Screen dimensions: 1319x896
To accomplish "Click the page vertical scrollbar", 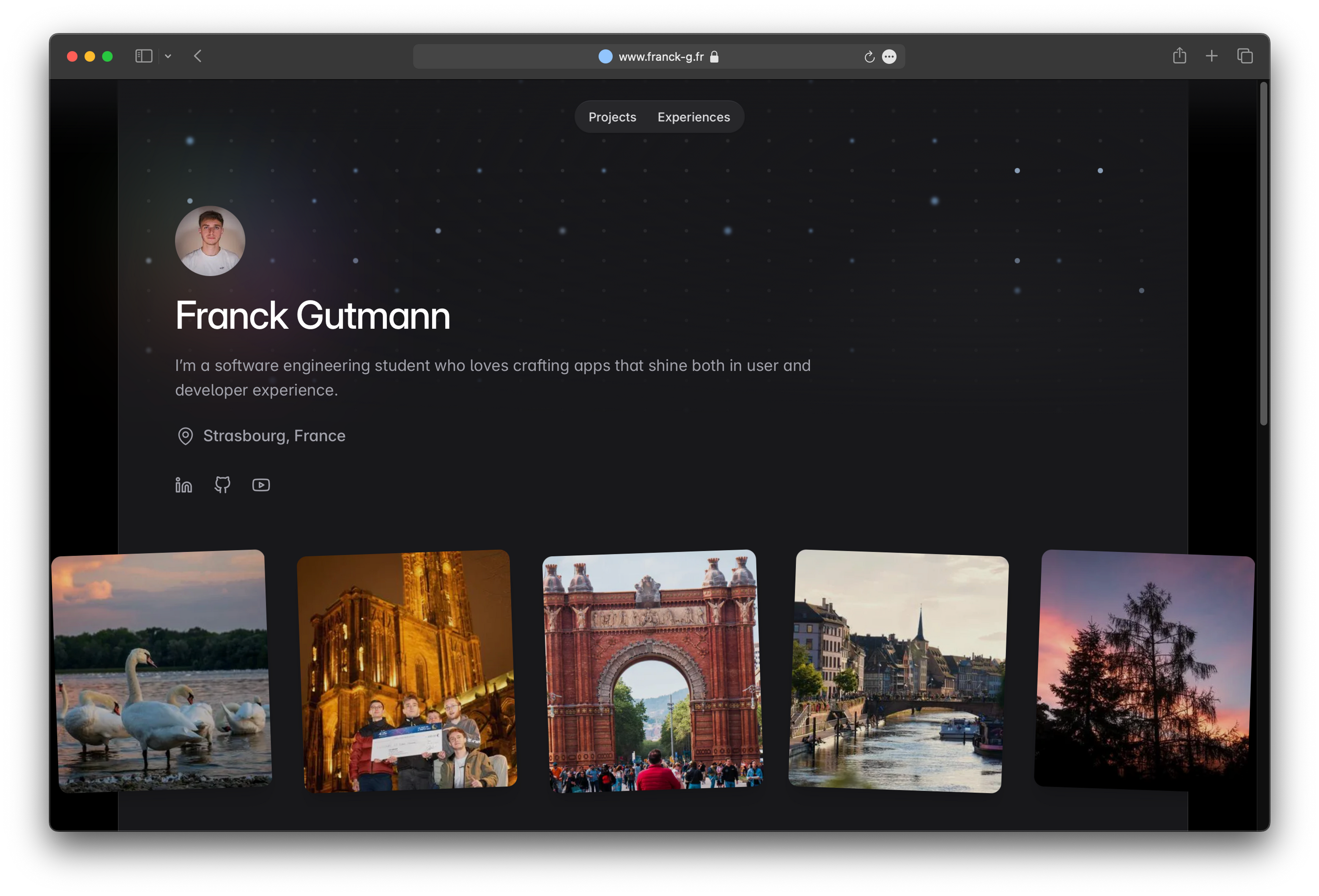I will pos(1263,254).
